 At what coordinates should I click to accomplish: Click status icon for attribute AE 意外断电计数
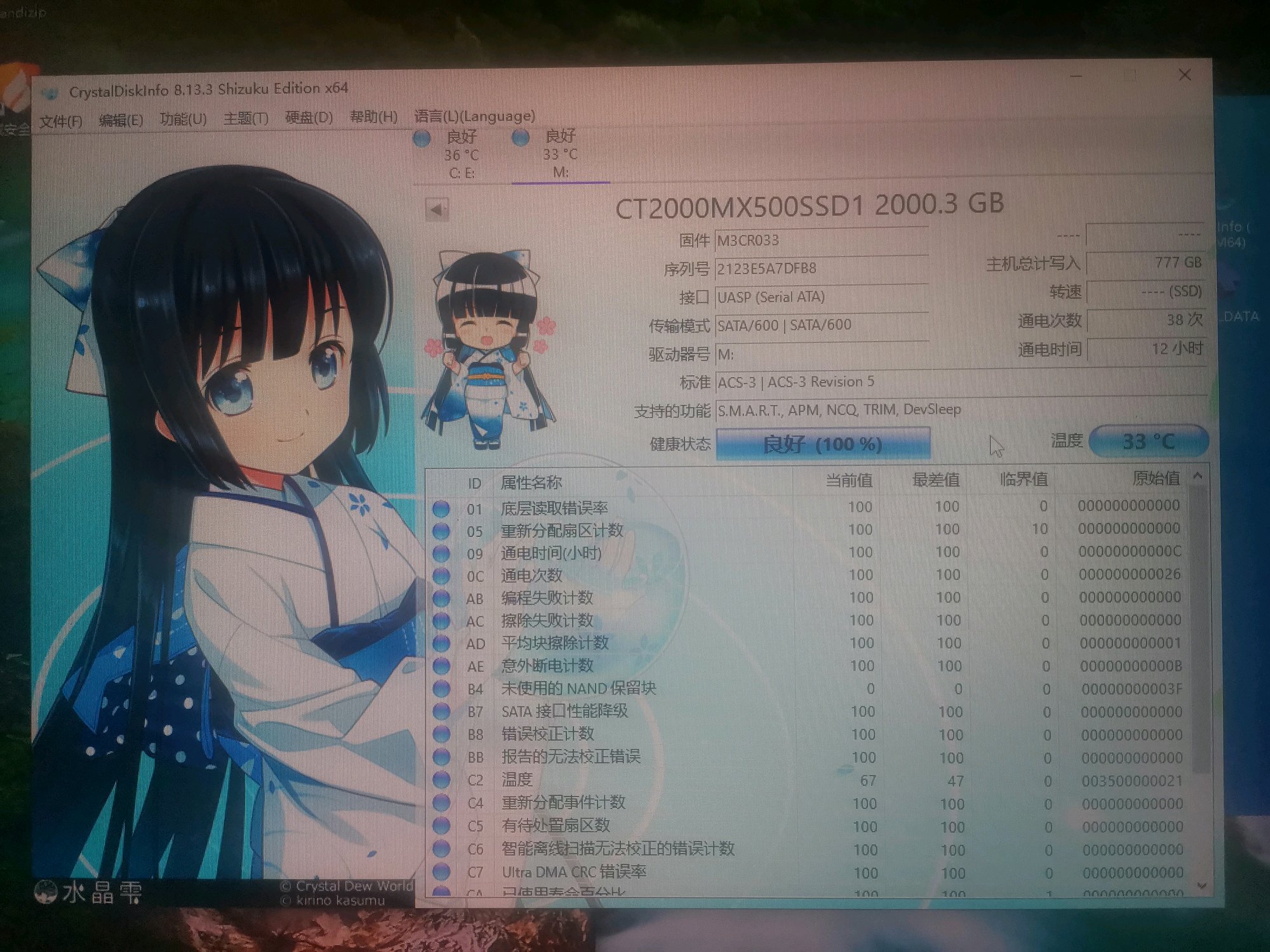tap(441, 666)
